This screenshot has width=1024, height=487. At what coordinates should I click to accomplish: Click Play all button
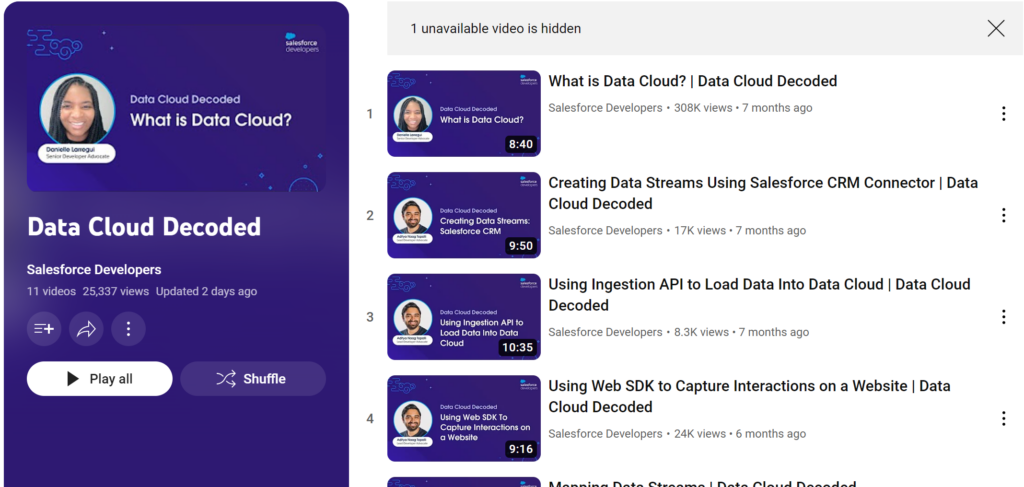(99, 379)
